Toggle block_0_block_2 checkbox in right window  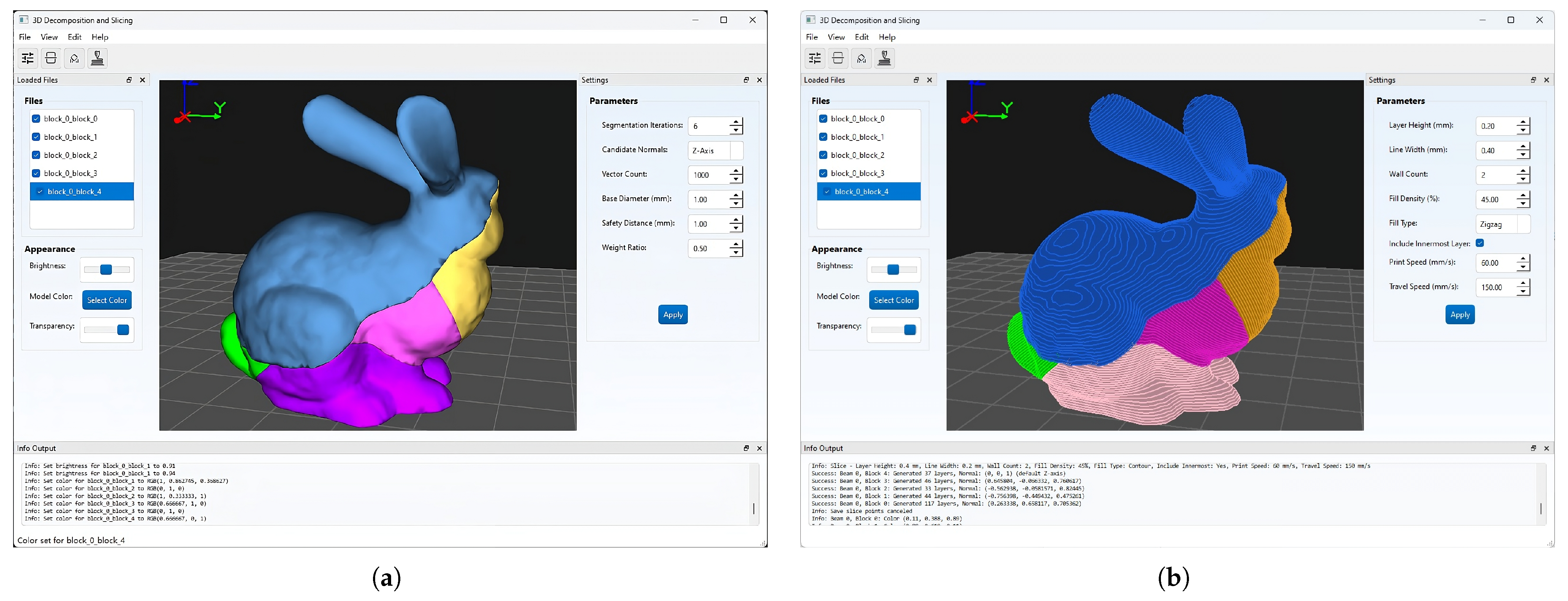tap(823, 156)
